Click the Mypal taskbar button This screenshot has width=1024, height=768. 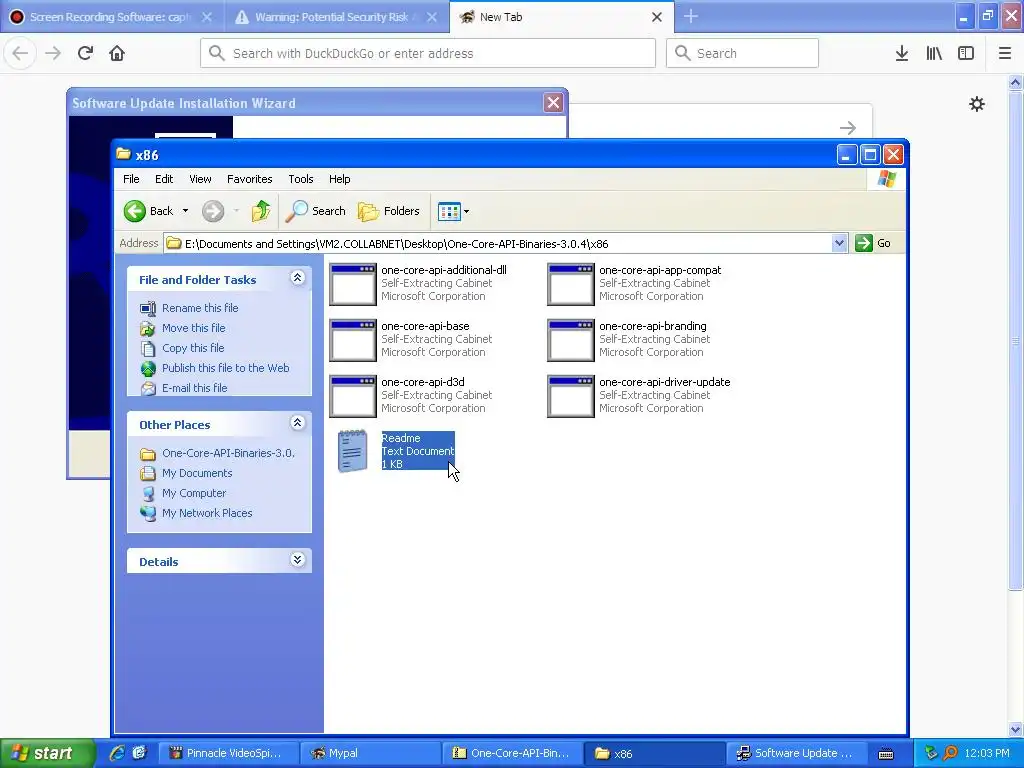click(x=369, y=753)
